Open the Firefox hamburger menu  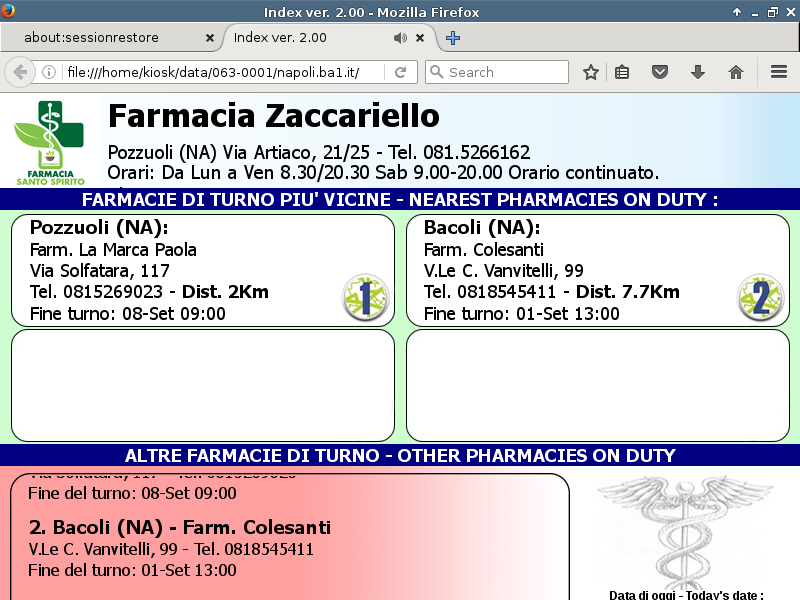[x=779, y=72]
